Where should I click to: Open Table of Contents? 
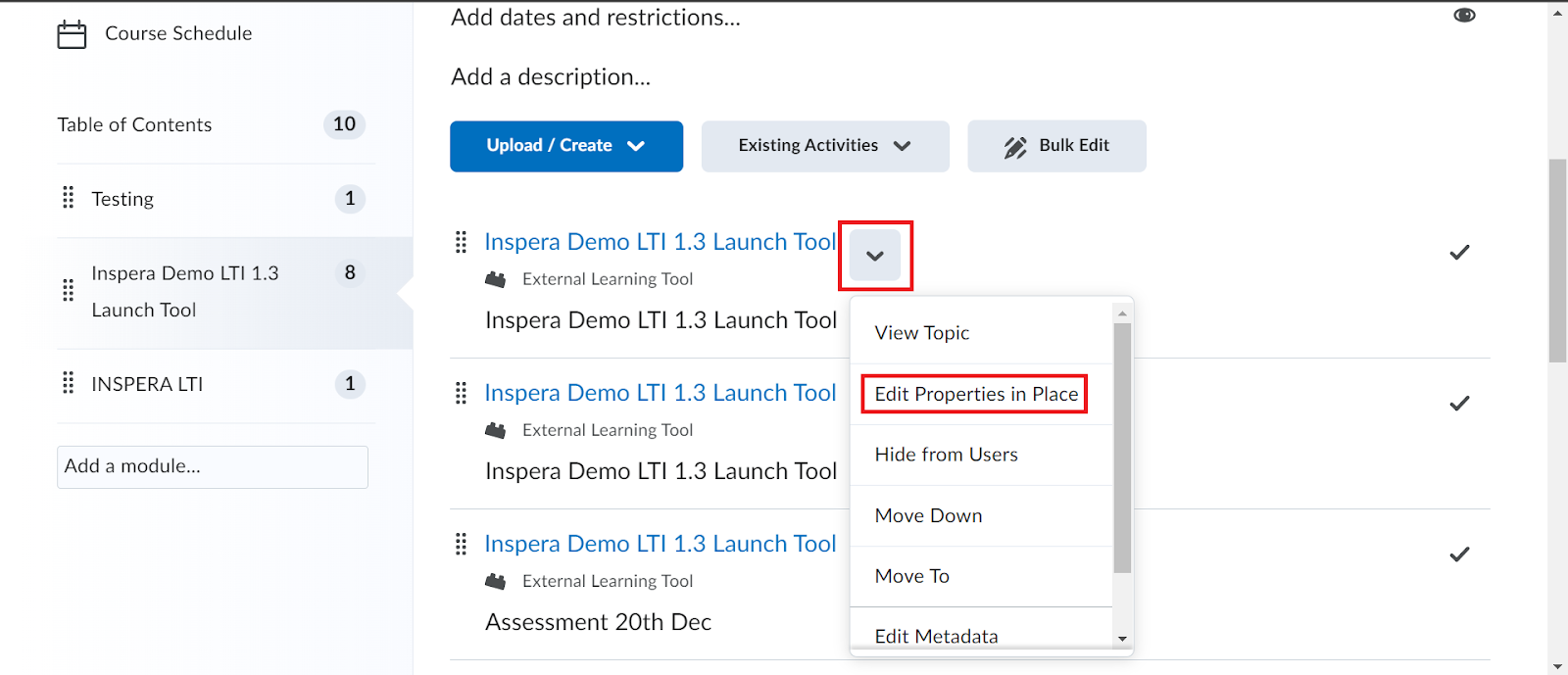(x=134, y=124)
